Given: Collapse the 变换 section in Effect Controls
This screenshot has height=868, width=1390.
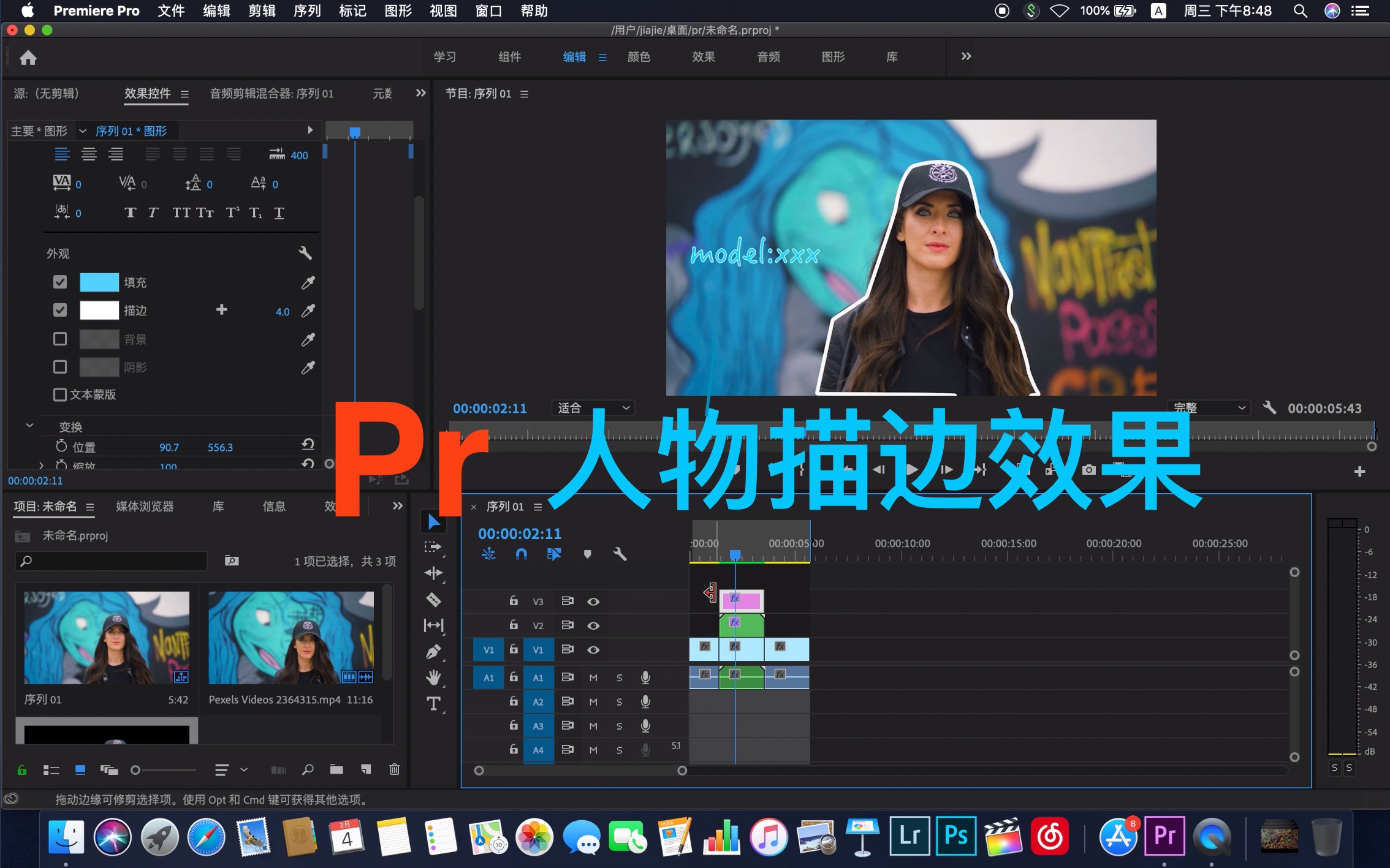Looking at the screenshot, I should [x=29, y=425].
